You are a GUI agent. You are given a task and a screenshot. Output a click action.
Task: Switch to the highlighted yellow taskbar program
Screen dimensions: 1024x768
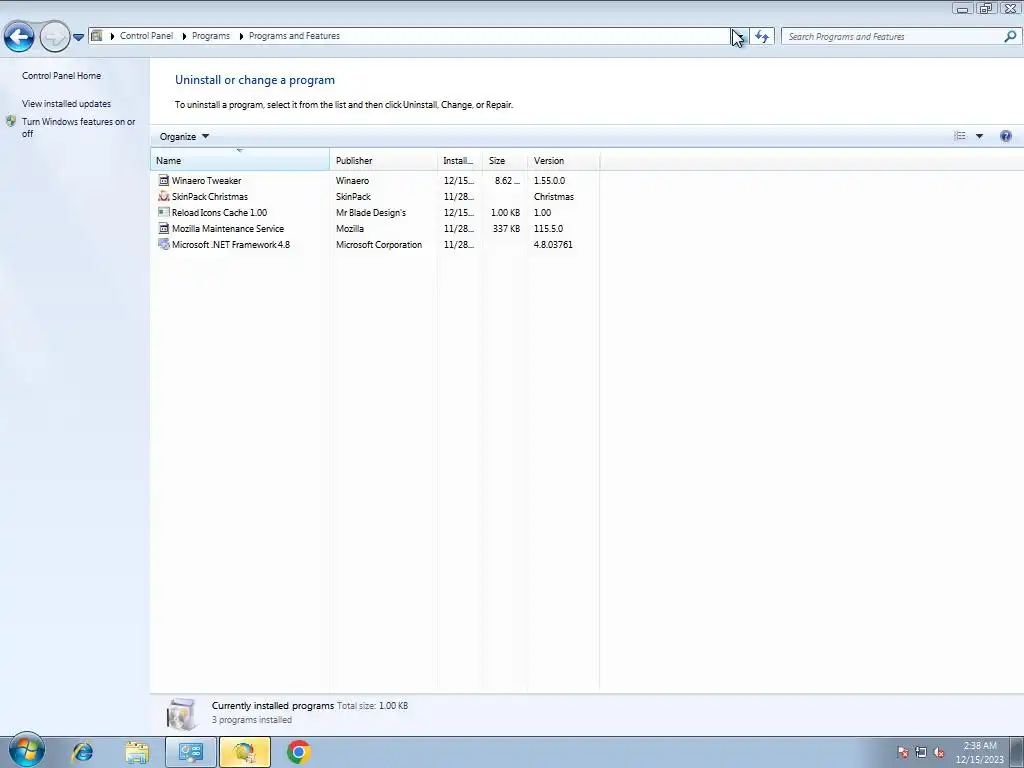pos(245,752)
